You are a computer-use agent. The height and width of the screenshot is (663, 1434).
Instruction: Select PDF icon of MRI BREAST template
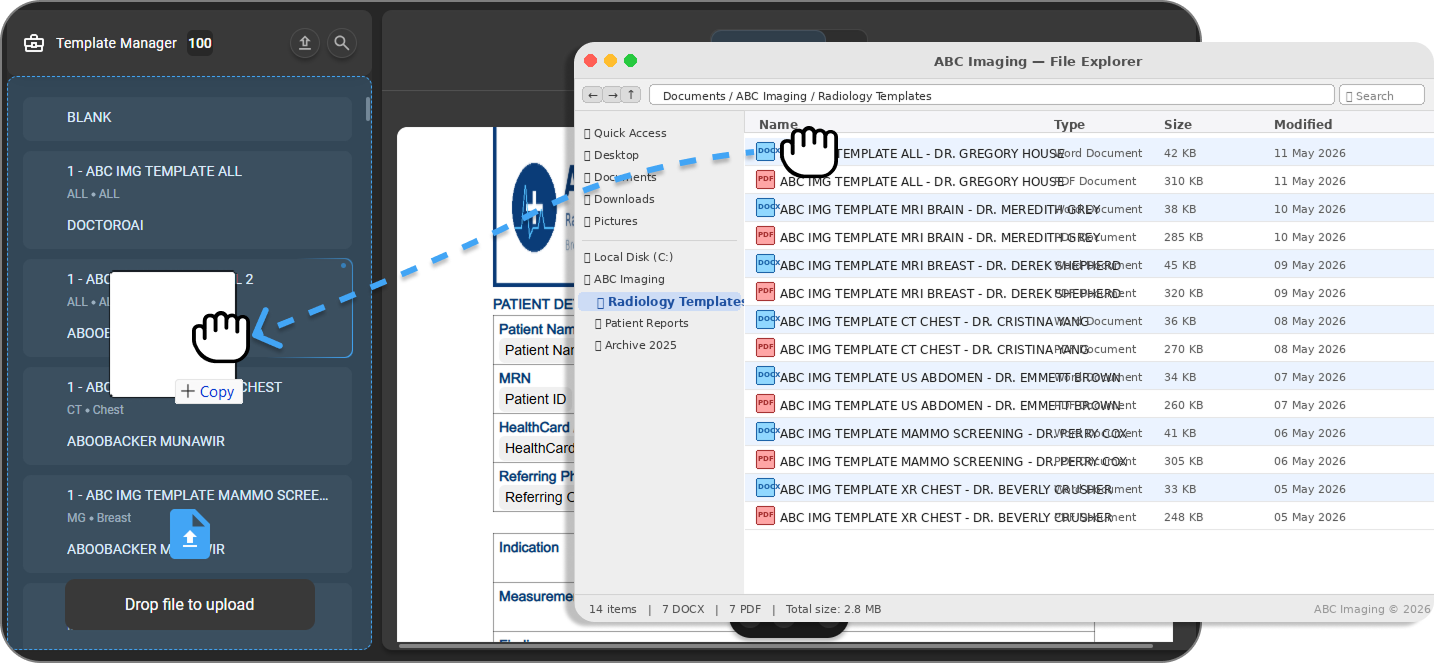pos(765,292)
